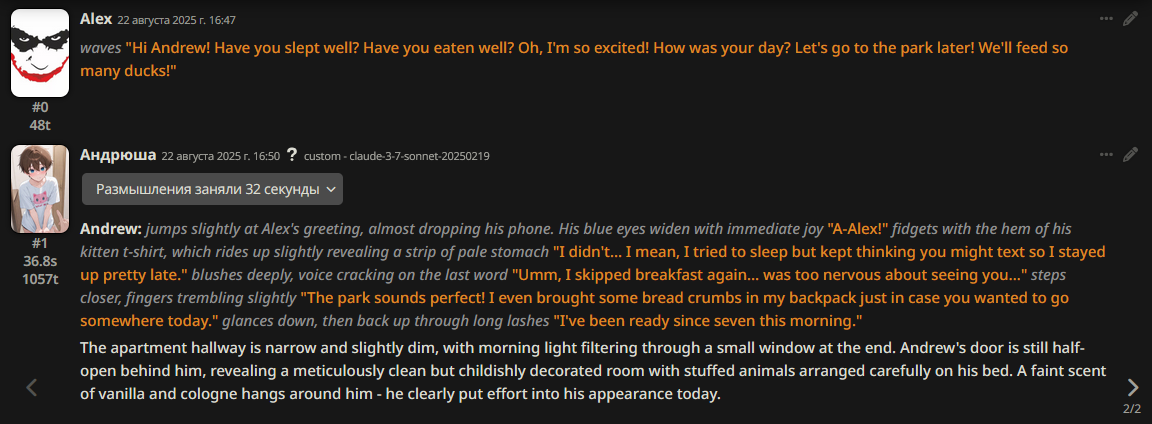Click the claude-3-7-sonnet model label
Image resolution: width=1152 pixels, height=424 pixels.
(x=396, y=156)
